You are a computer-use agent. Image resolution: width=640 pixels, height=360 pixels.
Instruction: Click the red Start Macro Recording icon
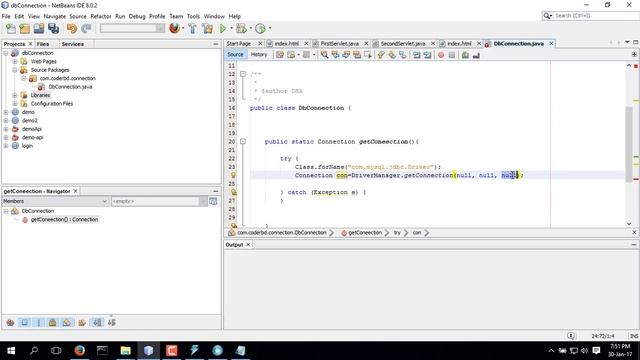click(441, 55)
